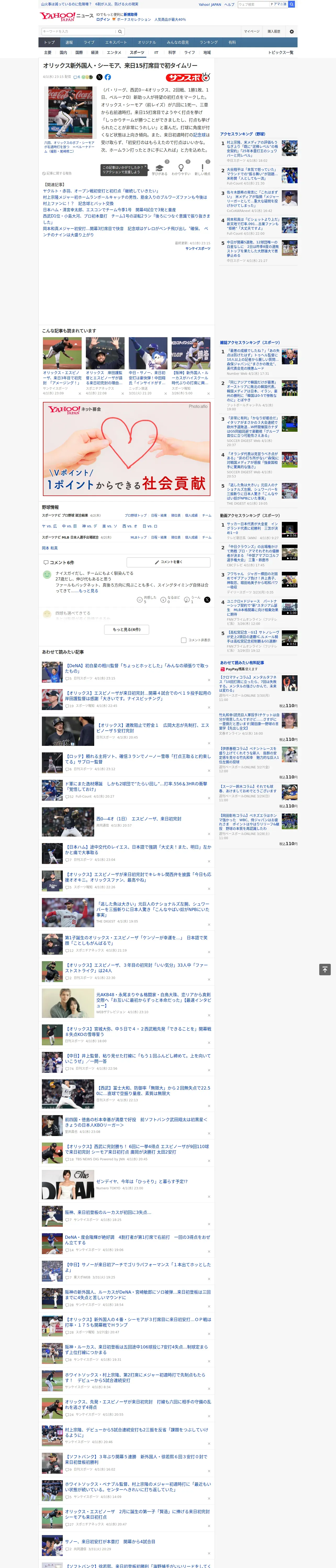Viewport: 336px width, 1568px height.
Task: Click the Yahoo! JAPAN header link
Action: [x=210, y=4]
